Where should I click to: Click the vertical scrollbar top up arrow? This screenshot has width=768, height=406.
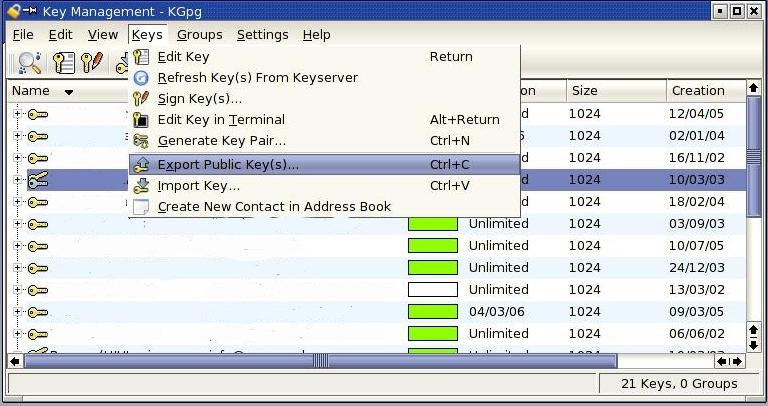click(x=753, y=88)
